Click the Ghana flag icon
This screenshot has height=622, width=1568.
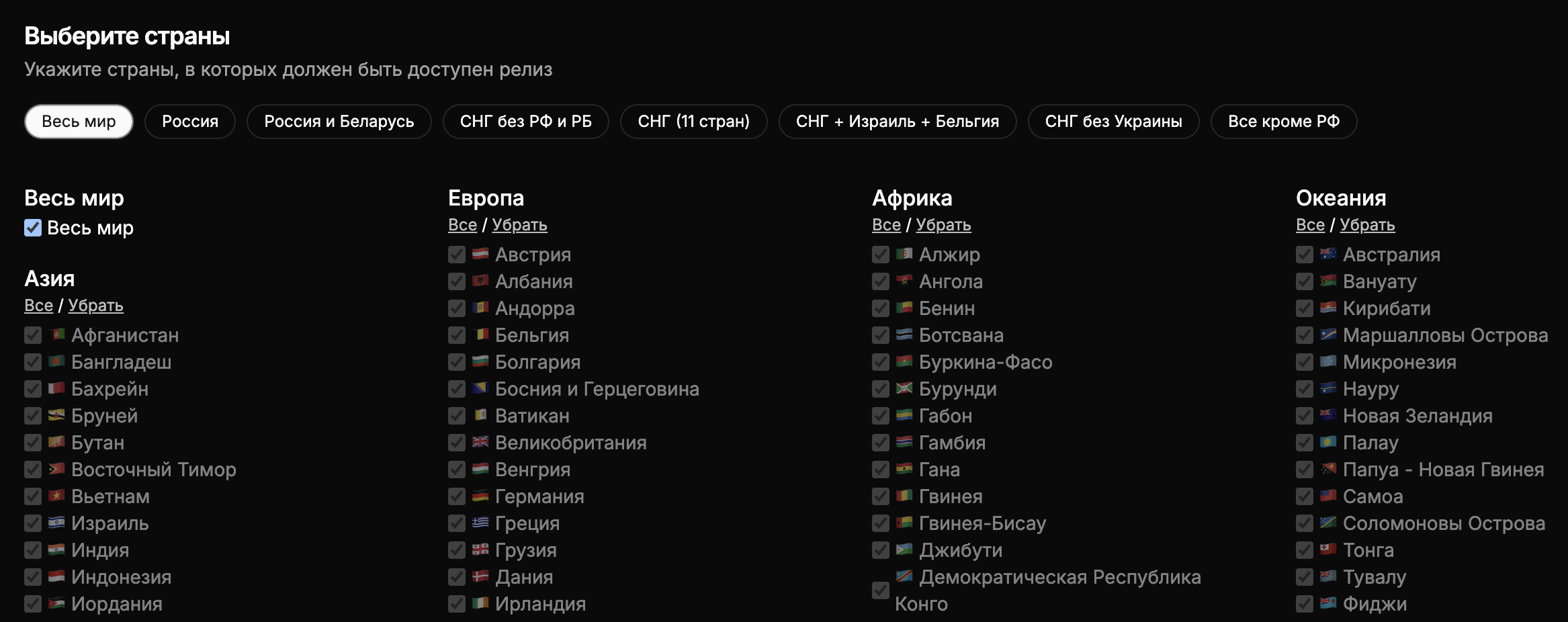(x=904, y=469)
